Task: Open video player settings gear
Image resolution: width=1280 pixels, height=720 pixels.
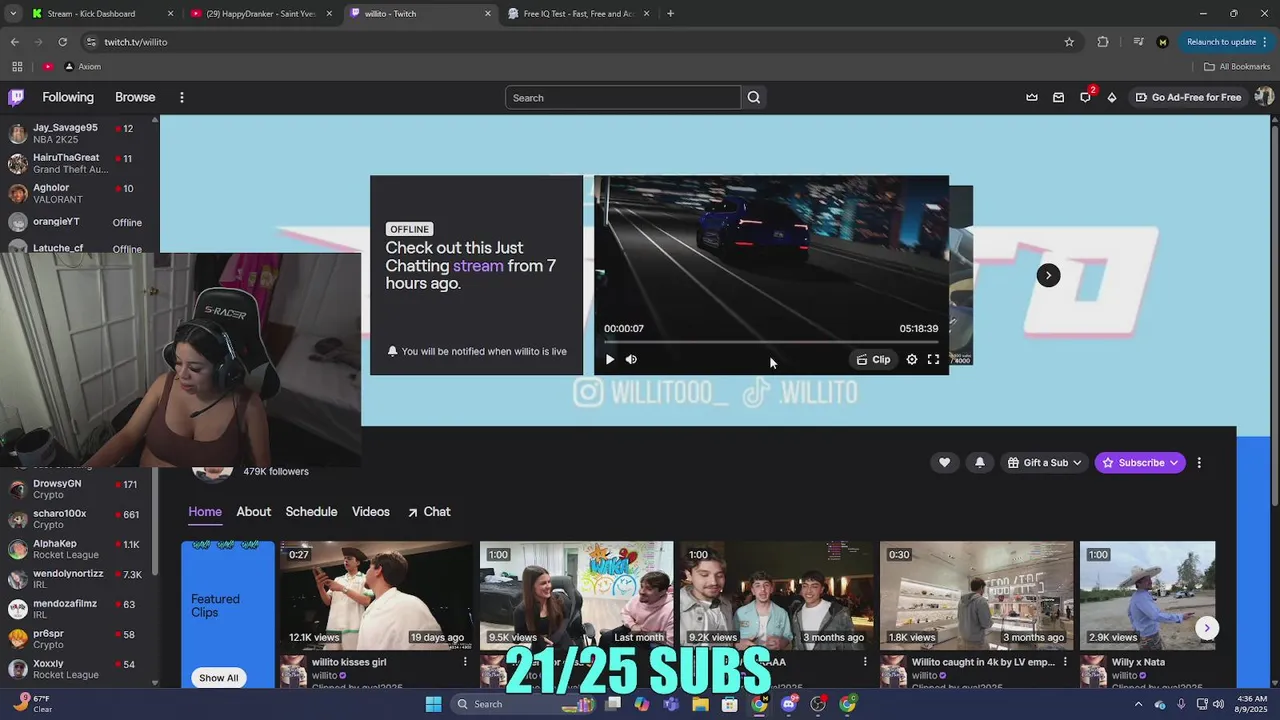Action: click(x=912, y=359)
